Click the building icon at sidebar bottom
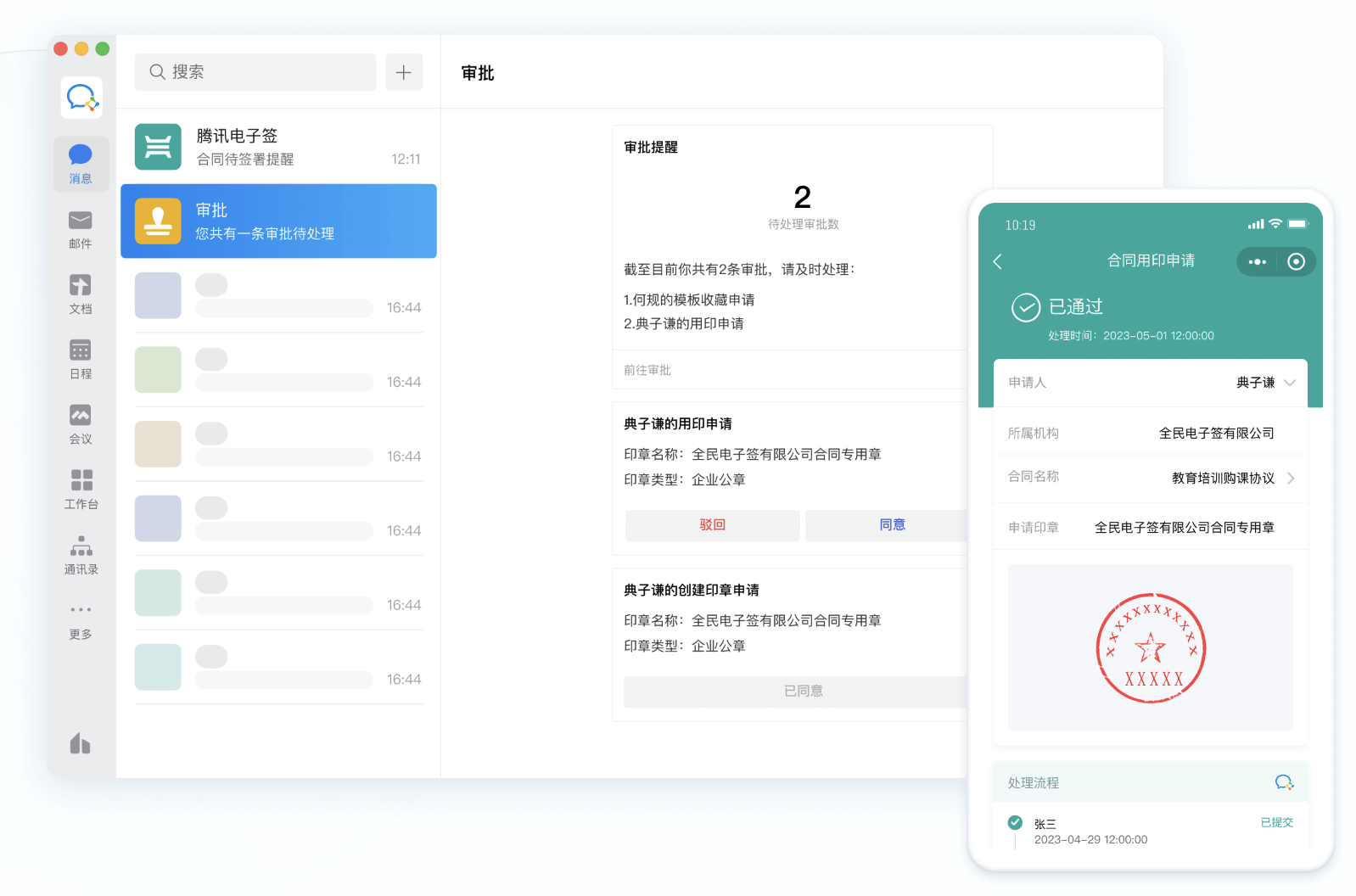The height and width of the screenshot is (896, 1356). (x=81, y=743)
